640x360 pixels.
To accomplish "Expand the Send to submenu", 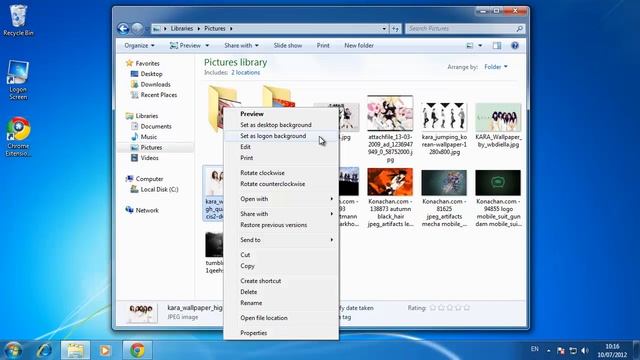I will coord(281,240).
